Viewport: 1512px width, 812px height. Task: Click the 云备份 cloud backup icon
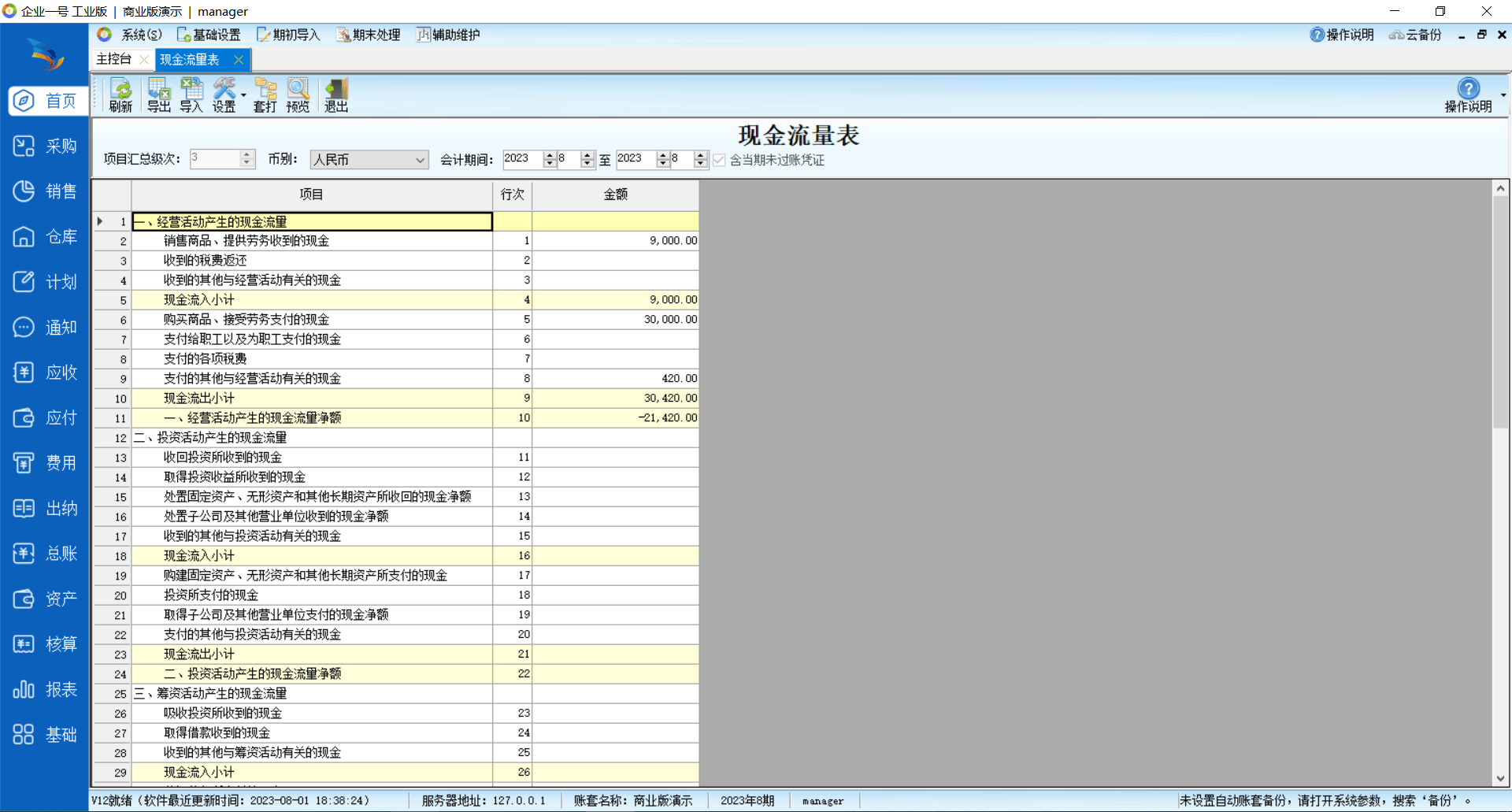[1415, 35]
